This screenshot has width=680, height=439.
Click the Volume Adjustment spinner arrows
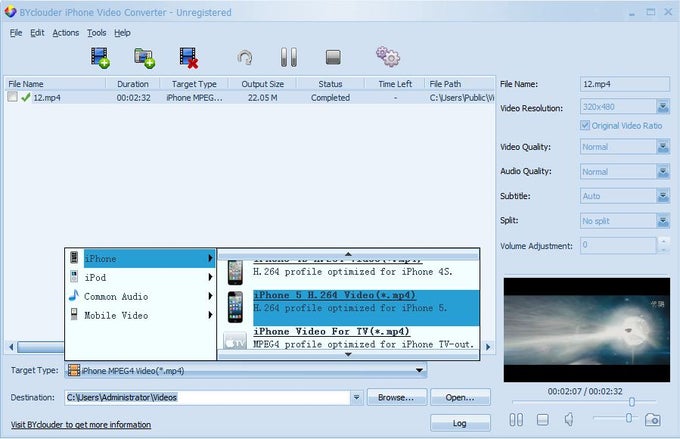tap(664, 245)
